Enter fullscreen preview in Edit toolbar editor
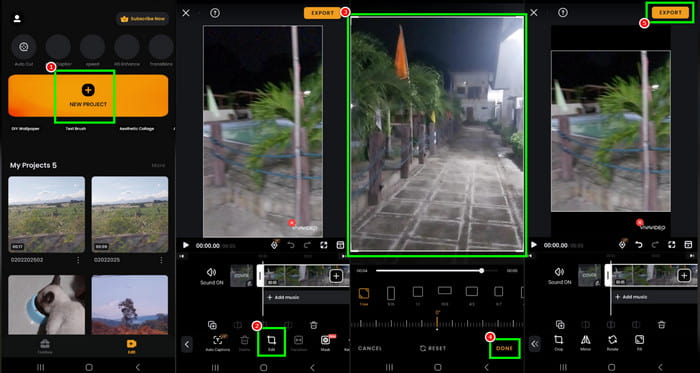 (324, 245)
